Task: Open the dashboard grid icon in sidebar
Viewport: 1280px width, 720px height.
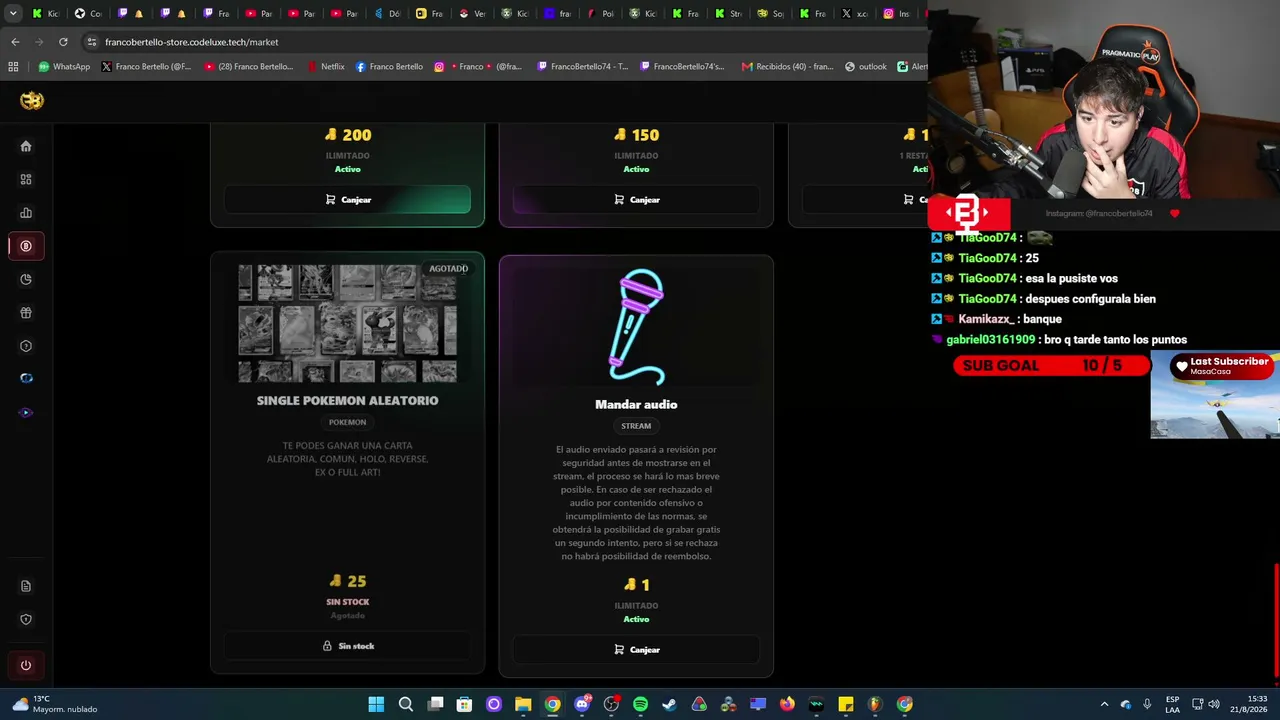Action: [x=26, y=180]
